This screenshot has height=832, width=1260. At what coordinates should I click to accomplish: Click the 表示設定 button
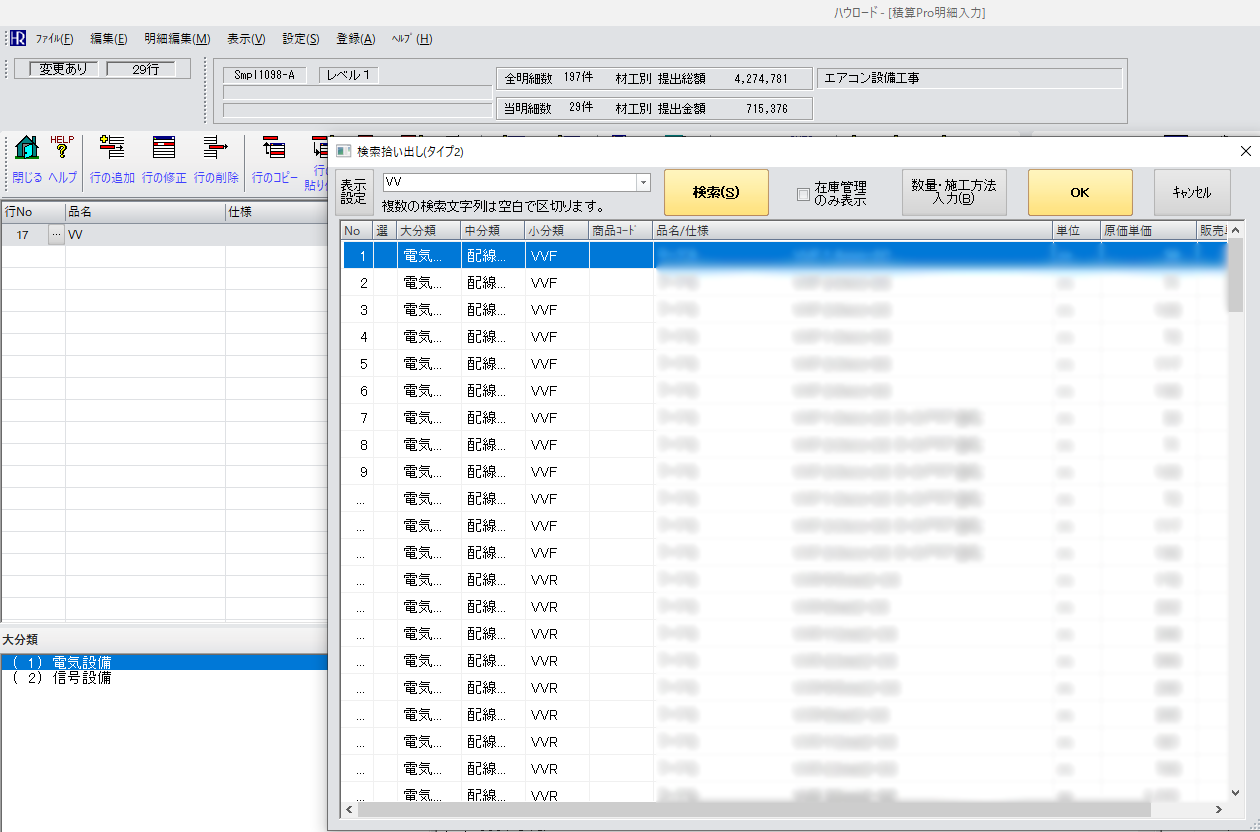click(353, 192)
